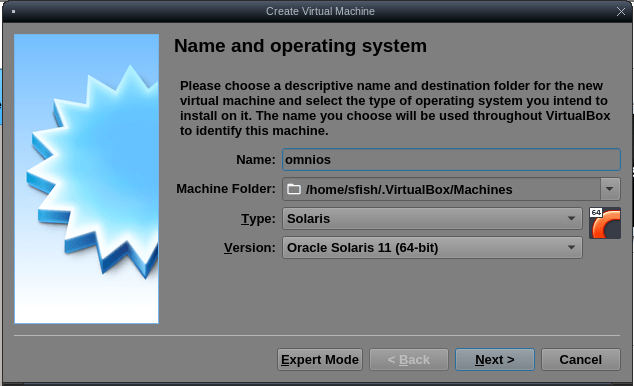Click the Solaris 64-bit OS type icon
Image resolution: width=634 pixels, height=386 pixels.
pyautogui.click(x=604, y=223)
